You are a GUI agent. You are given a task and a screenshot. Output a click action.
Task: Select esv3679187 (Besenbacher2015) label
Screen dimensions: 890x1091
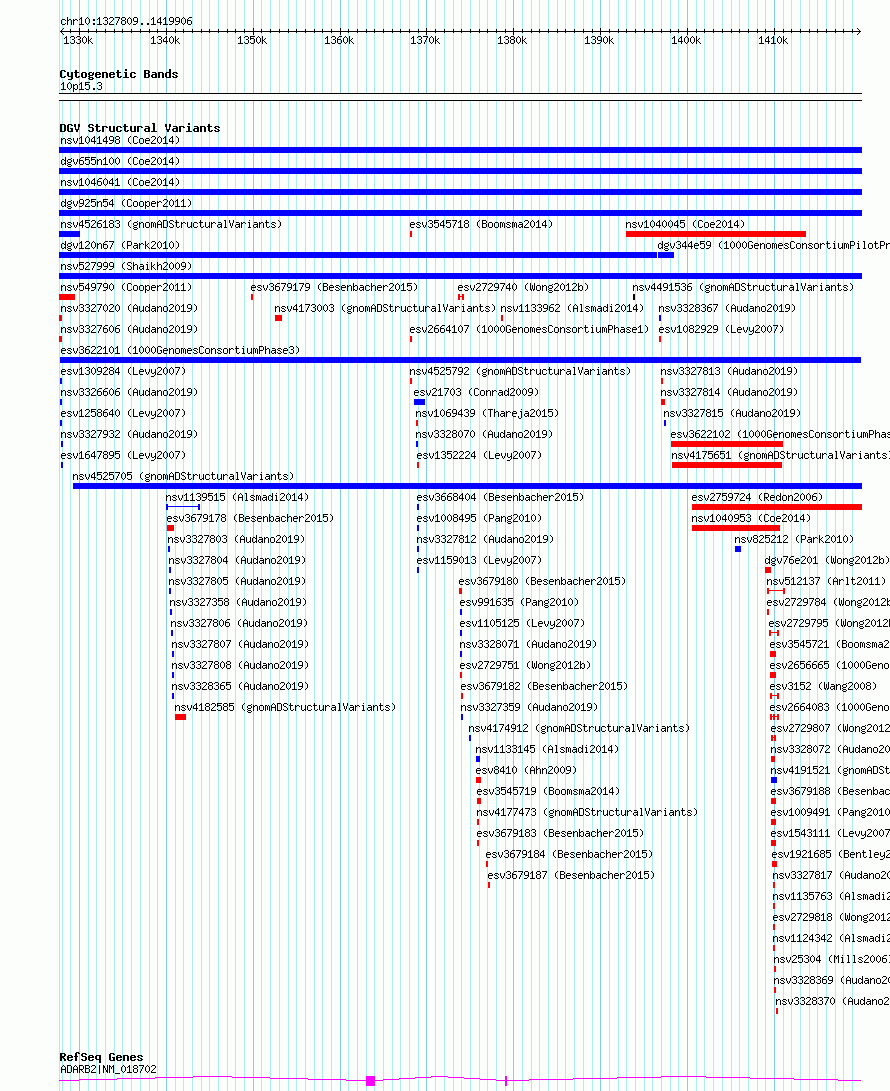coord(571,875)
